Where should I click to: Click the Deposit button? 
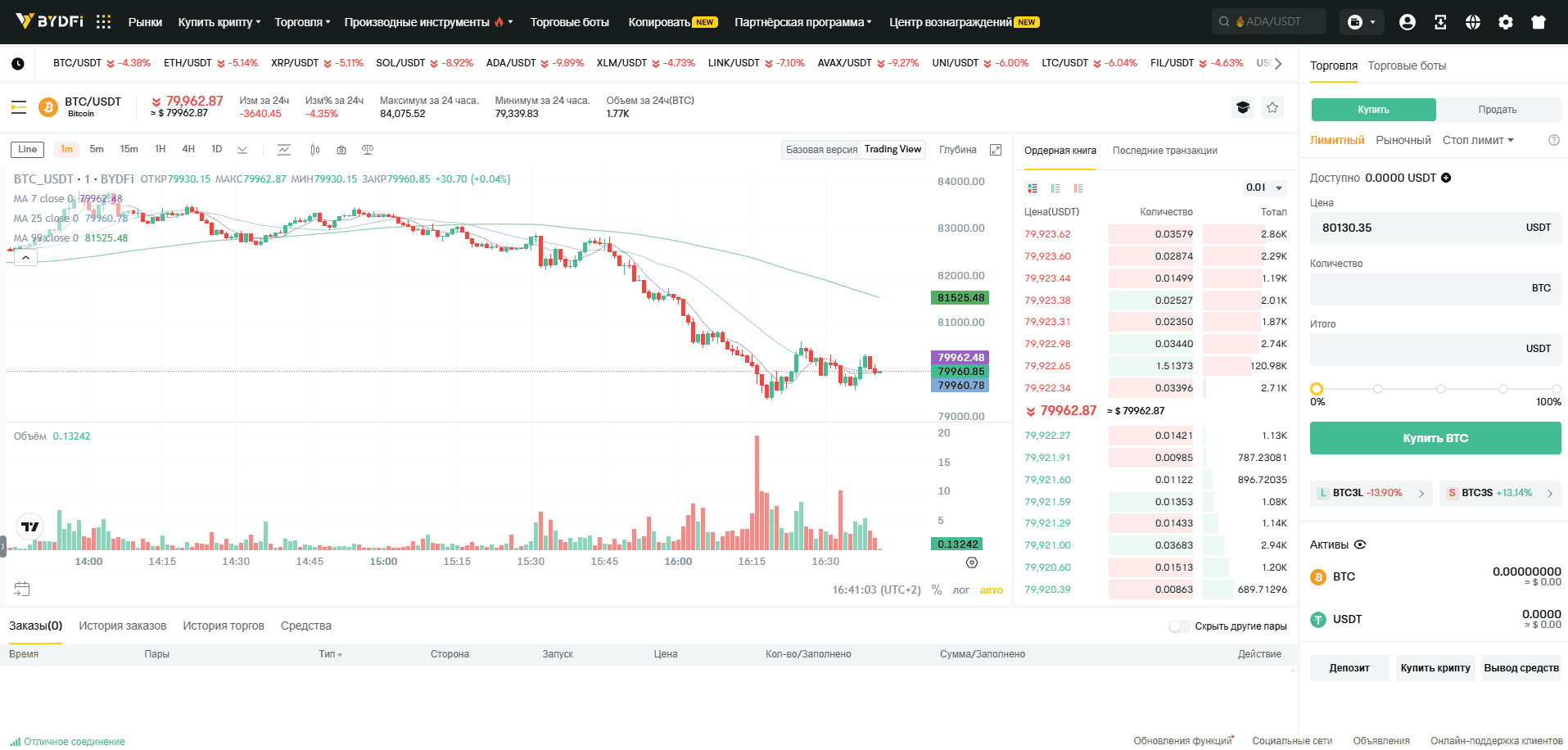pyautogui.click(x=1349, y=668)
